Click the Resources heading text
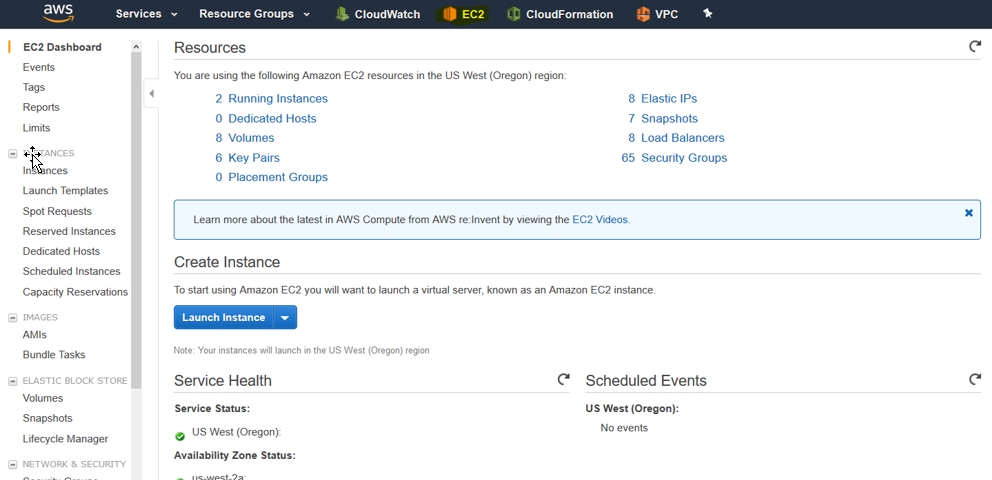Viewport: 992px width, 480px height. pyautogui.click(x=209, y=47)
